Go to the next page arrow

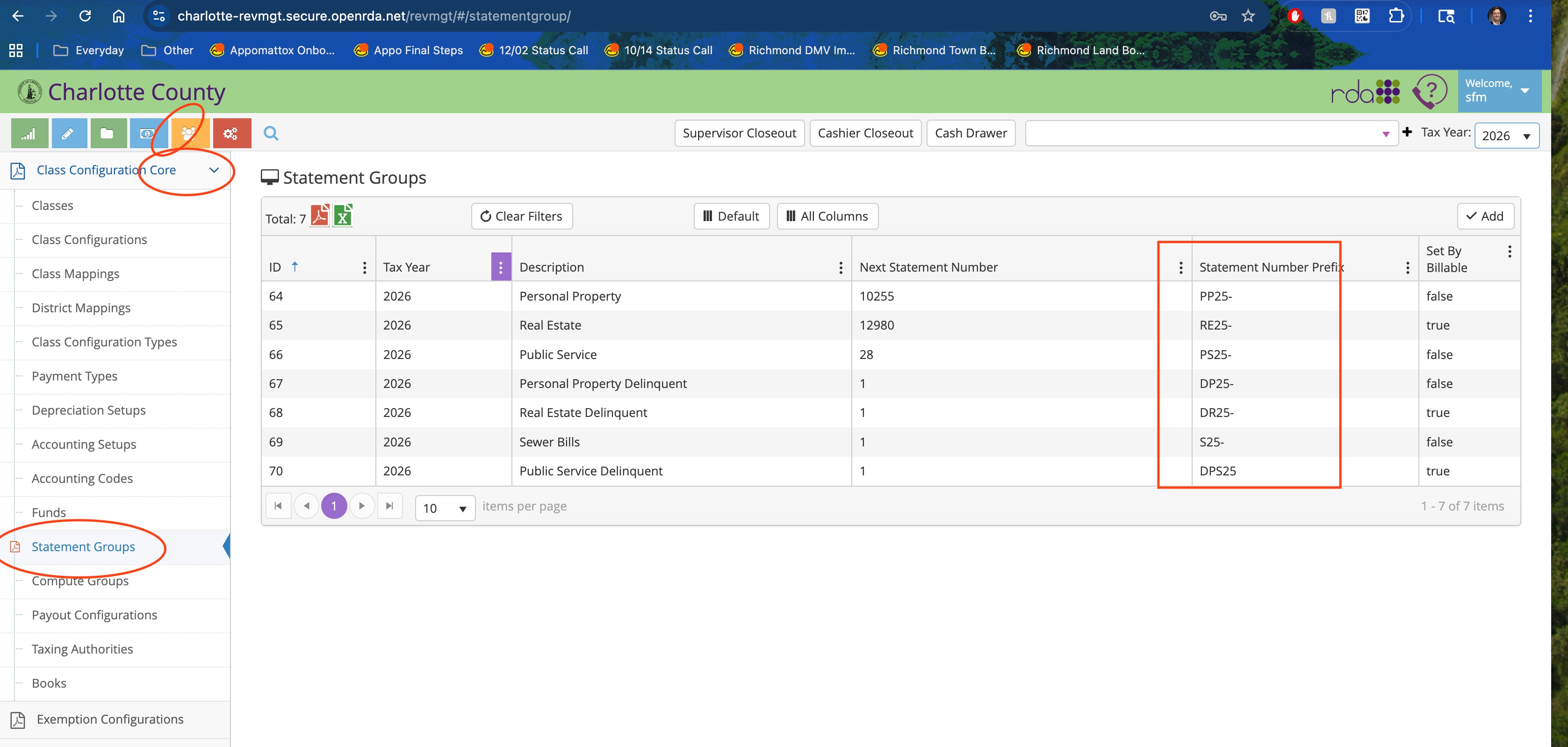point(361,506)
